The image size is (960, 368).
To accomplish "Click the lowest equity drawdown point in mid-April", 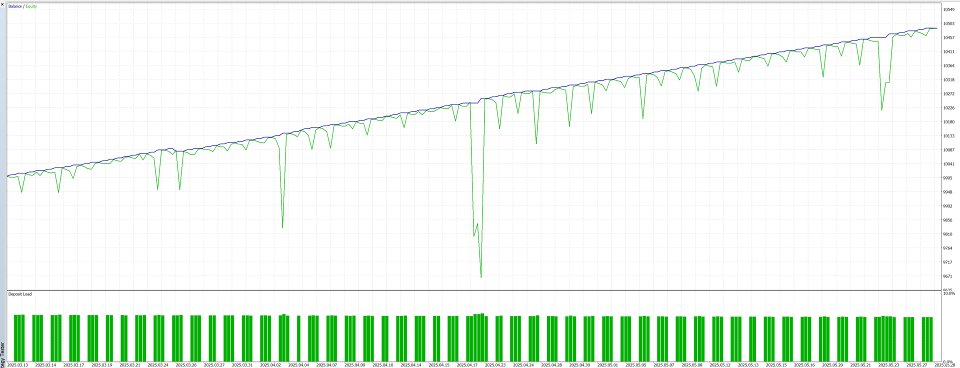I will tap(481, 277).
